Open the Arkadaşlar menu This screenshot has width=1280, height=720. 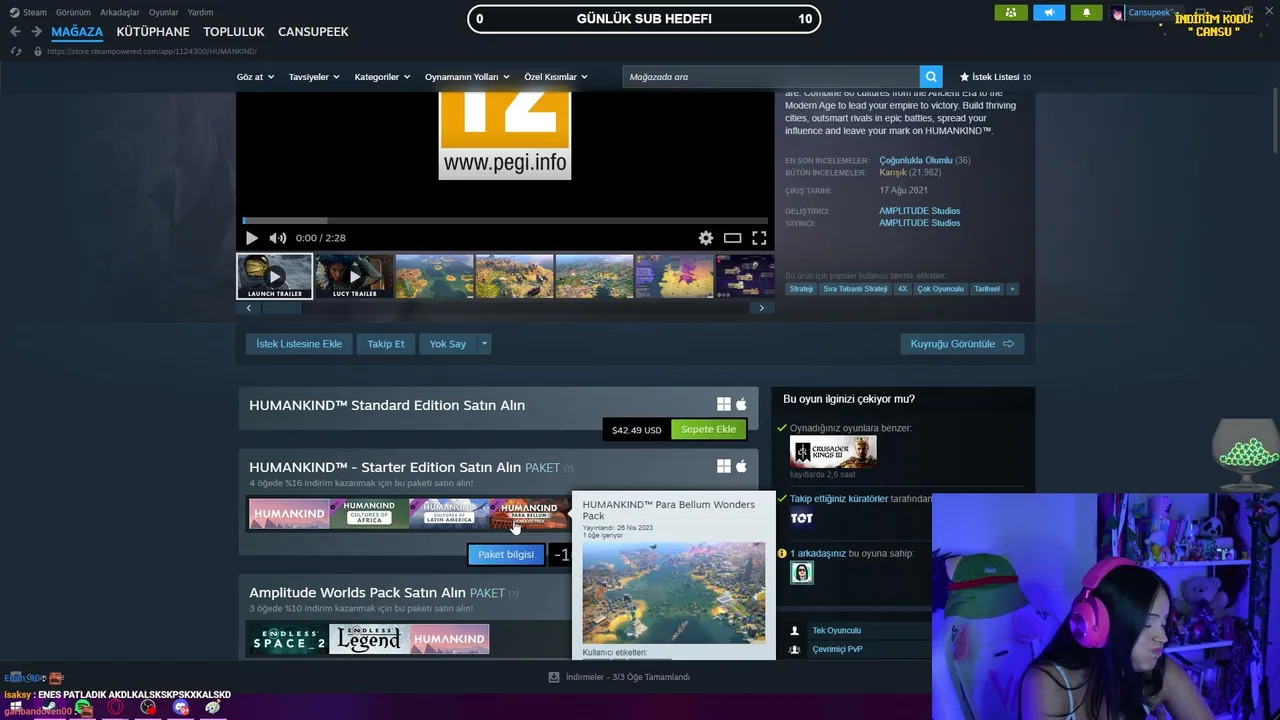(x=120, y=12)
